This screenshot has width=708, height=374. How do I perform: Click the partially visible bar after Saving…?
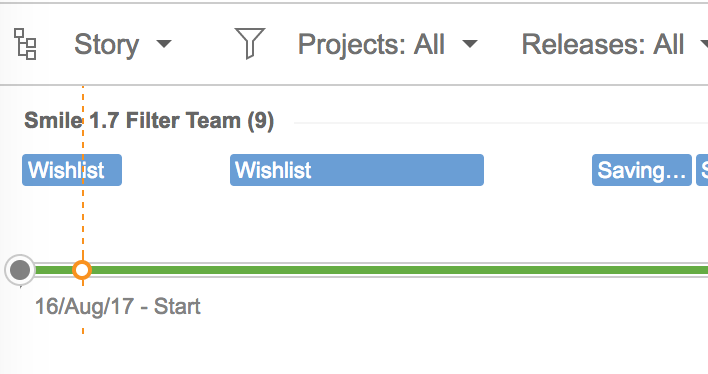coord(702,170)
